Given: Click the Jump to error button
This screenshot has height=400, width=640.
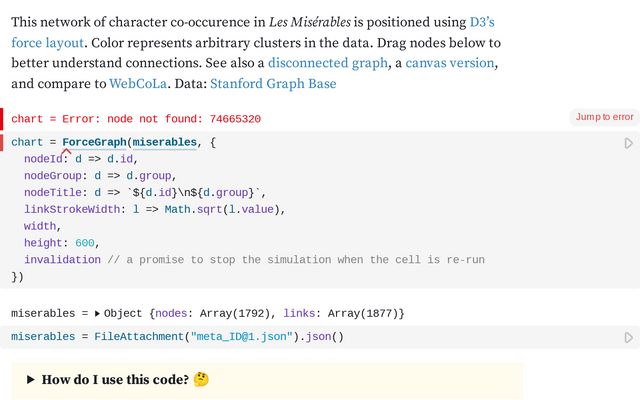Looking at the screenshot, I should coord(604,117).
